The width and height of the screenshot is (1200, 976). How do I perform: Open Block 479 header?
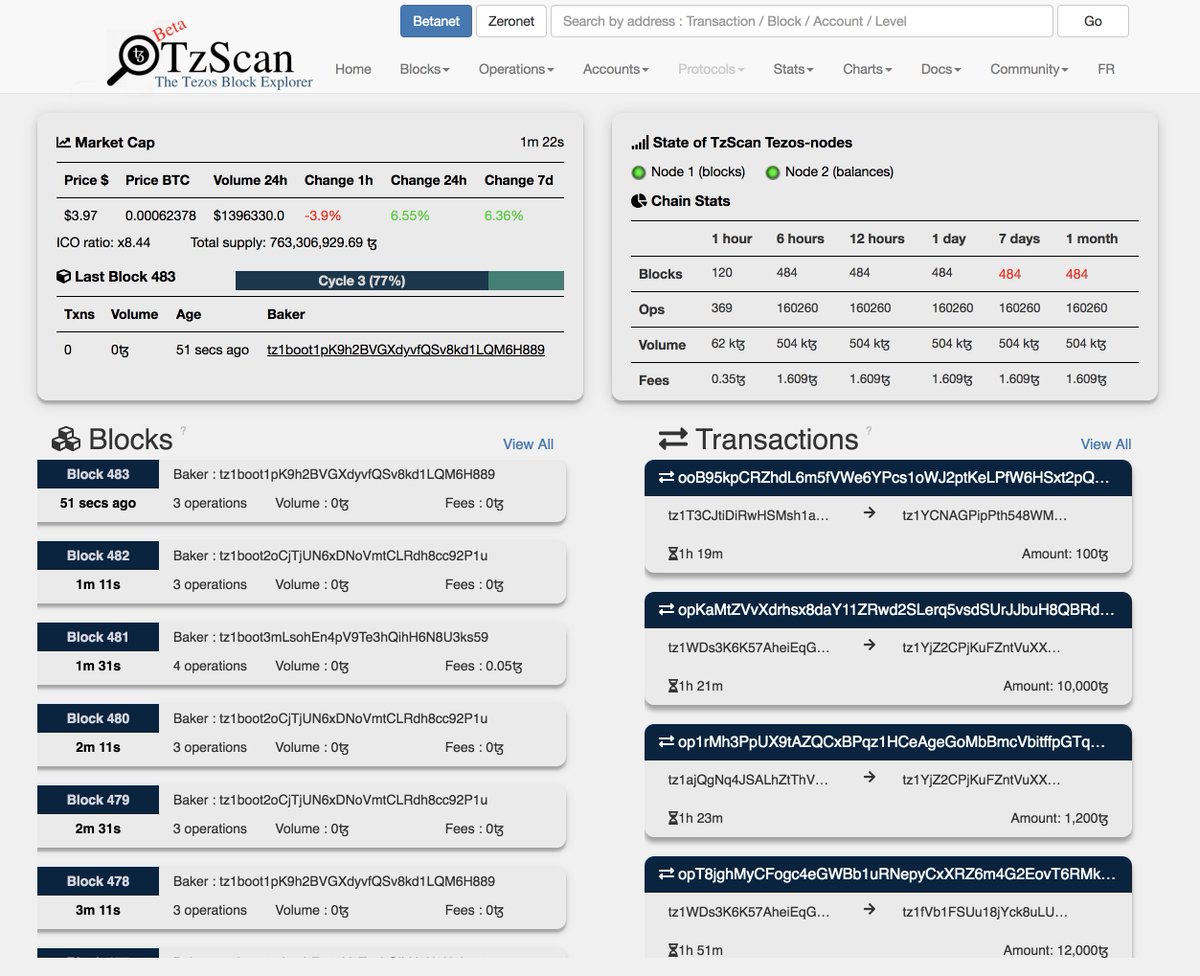tap(98, 800)
